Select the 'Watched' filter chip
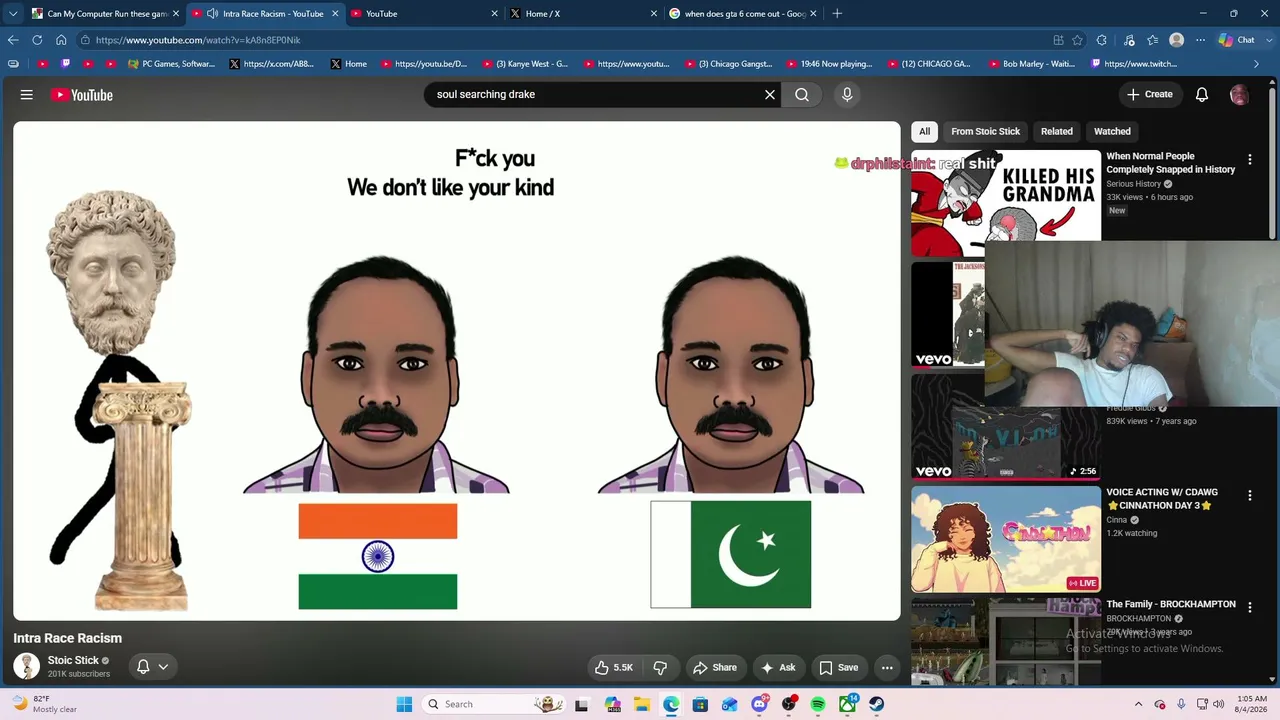 pyautogui.click(x=1112, y=131)
